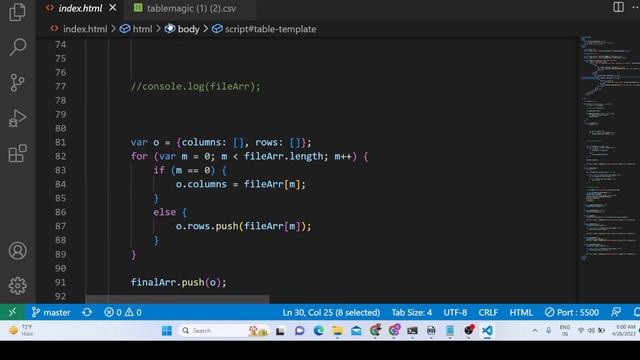The height and width of the screenshot is (360, 640).
Task: Click the feedback icon in status bar
Action: (616, 312)
